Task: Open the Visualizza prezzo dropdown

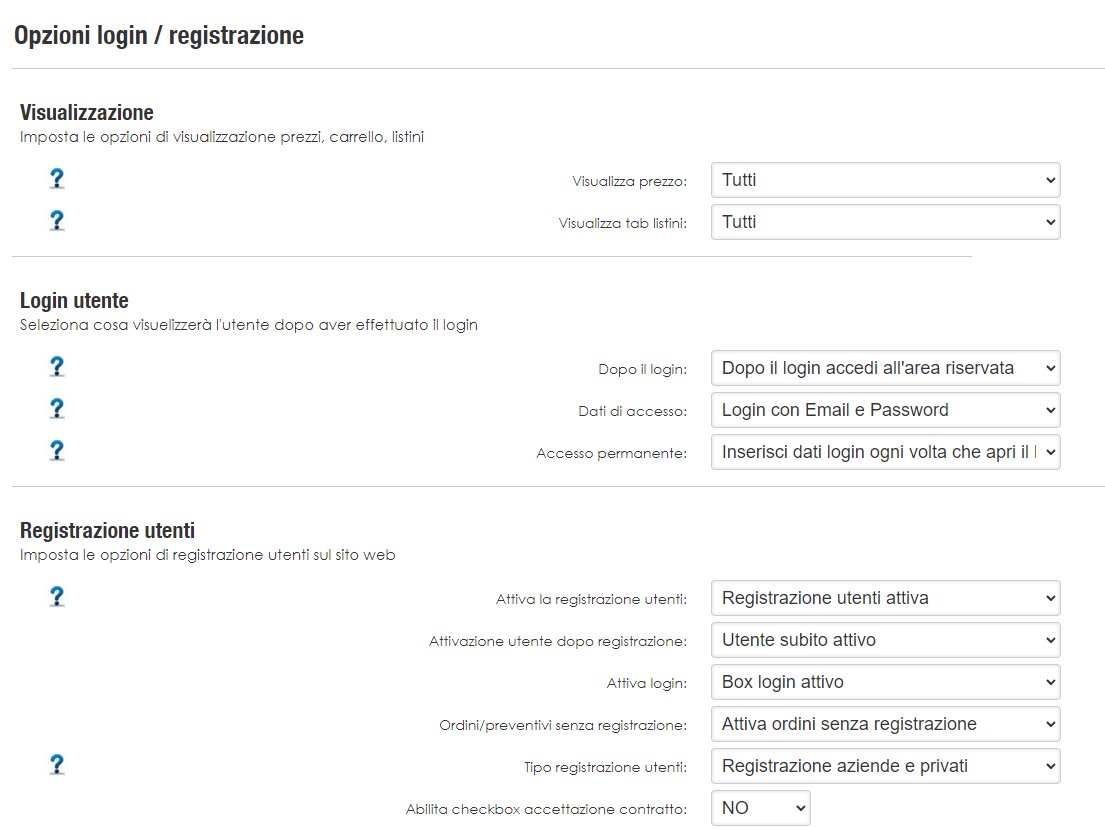Action: [x=886, y=180]
